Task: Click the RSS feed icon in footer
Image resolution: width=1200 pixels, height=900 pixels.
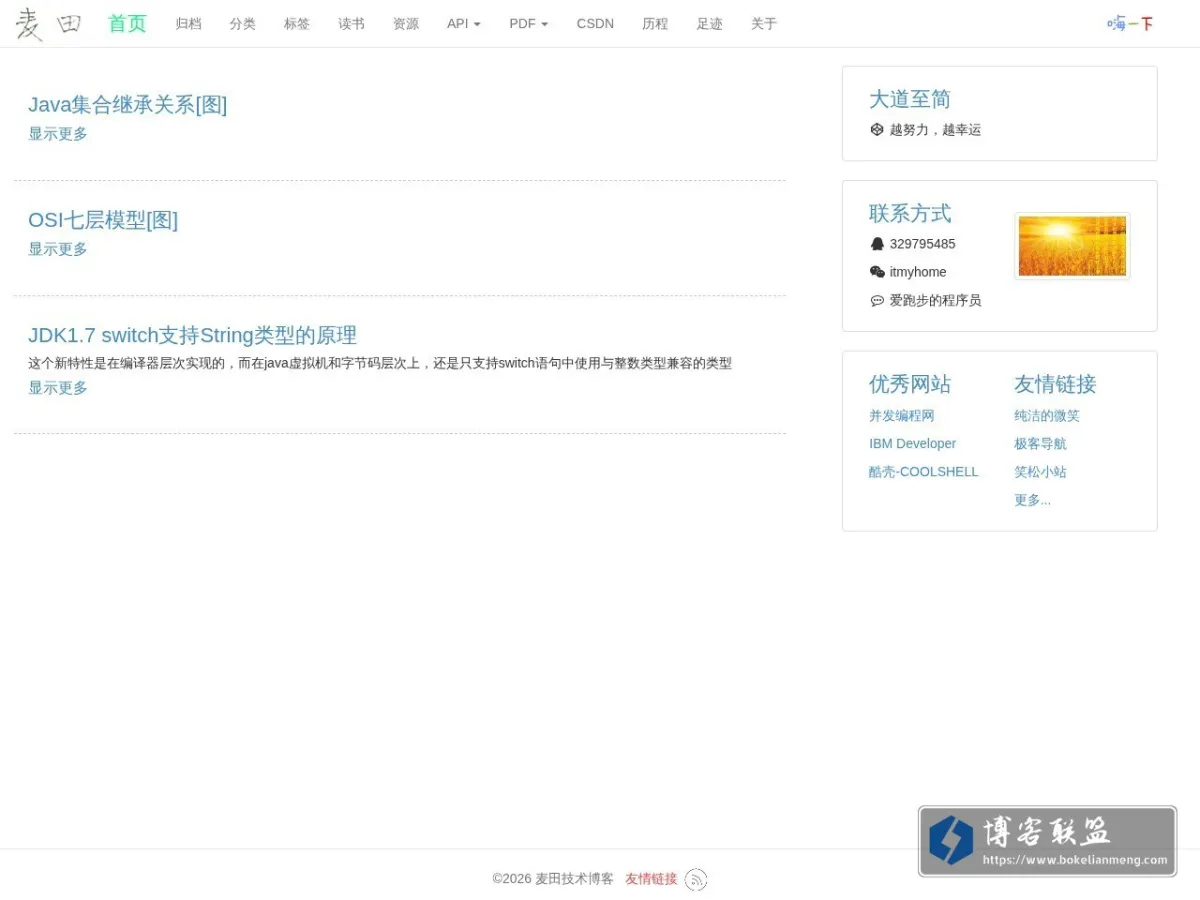Action: point(696,879)
